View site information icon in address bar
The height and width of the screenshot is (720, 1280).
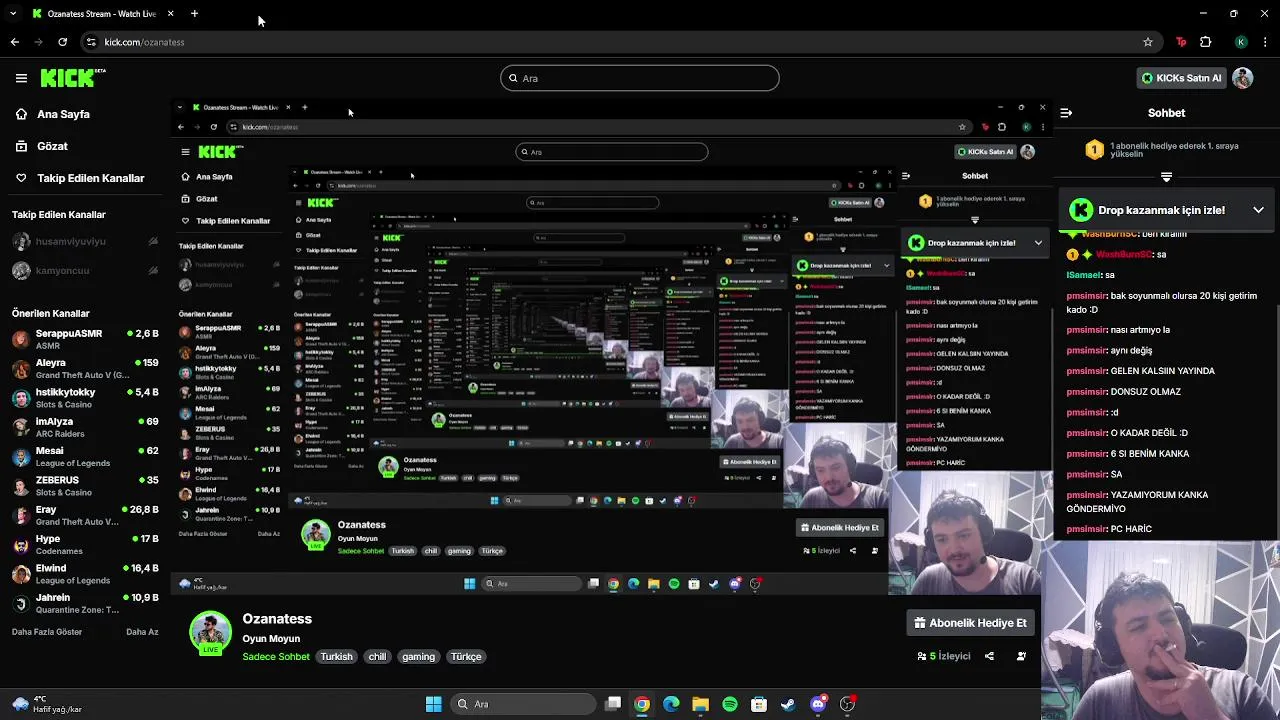91,42
